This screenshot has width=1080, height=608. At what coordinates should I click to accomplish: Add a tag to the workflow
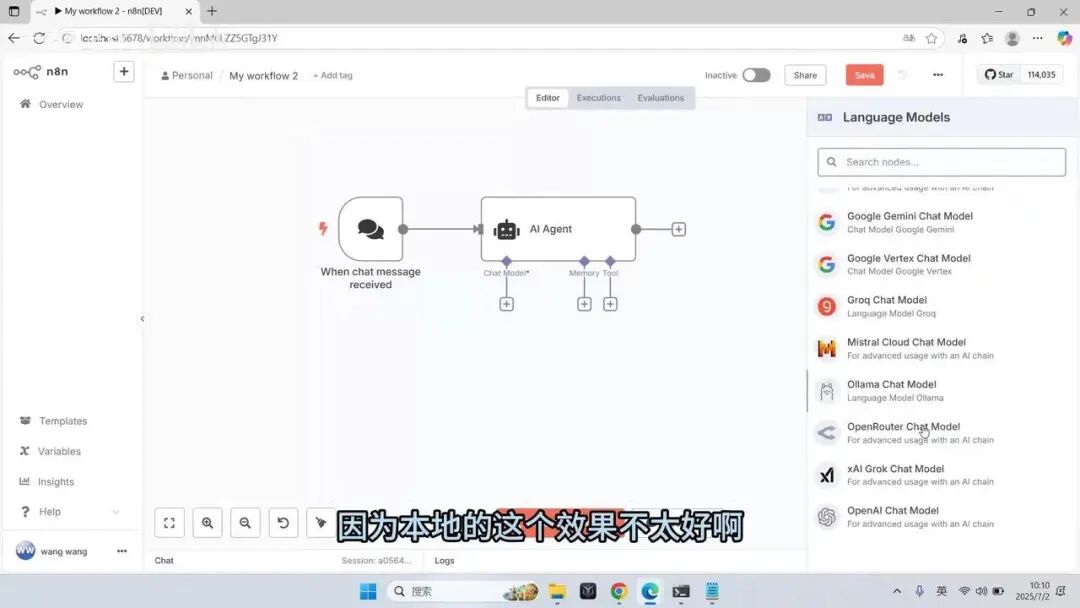pyautogui.click(x=333, y=75)
